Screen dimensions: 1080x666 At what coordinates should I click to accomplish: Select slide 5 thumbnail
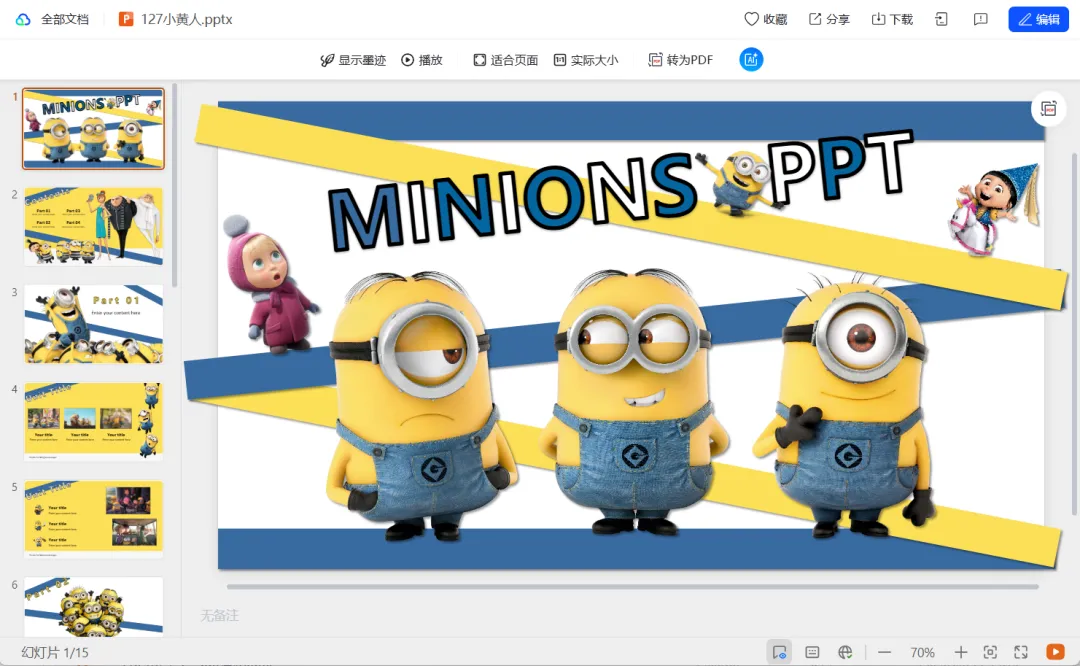click(94, 519)
